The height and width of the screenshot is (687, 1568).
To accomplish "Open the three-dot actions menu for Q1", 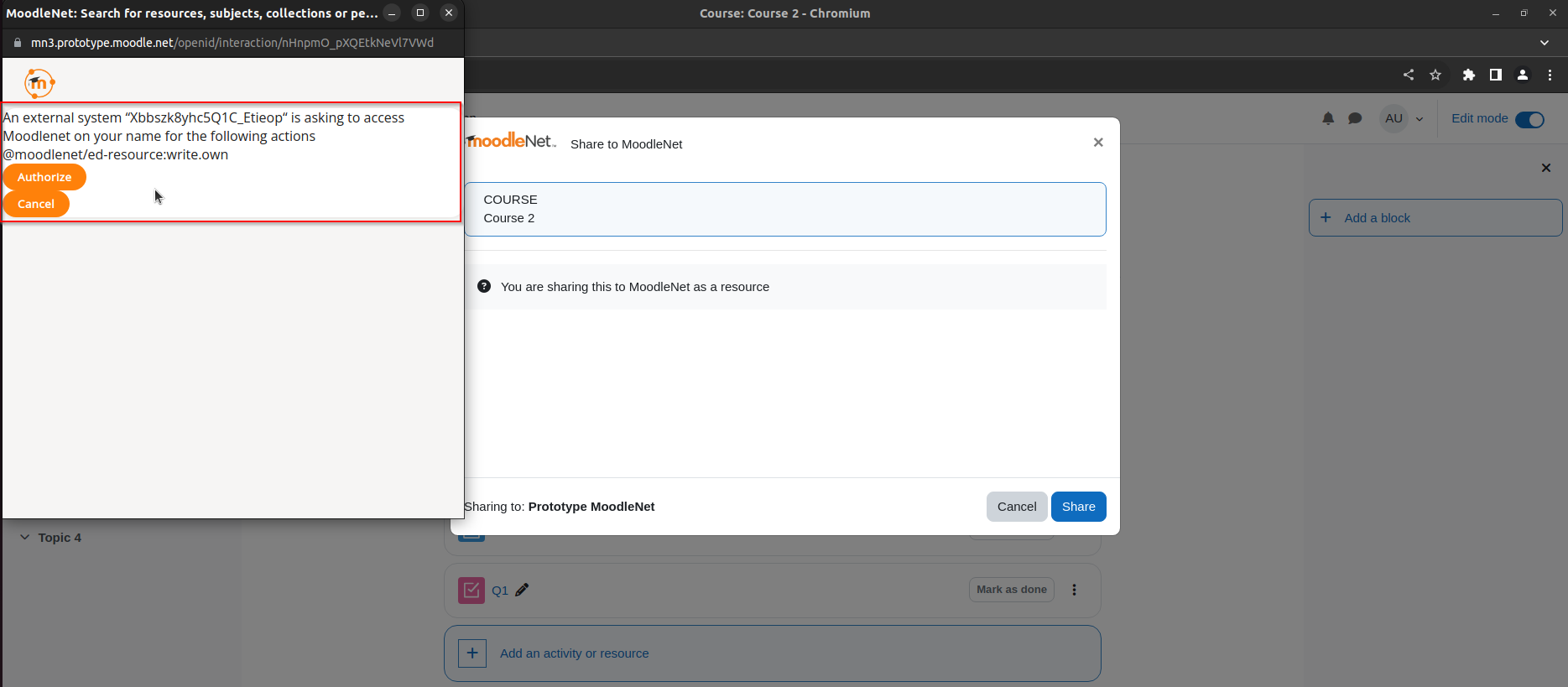I will click(1074, 590).
